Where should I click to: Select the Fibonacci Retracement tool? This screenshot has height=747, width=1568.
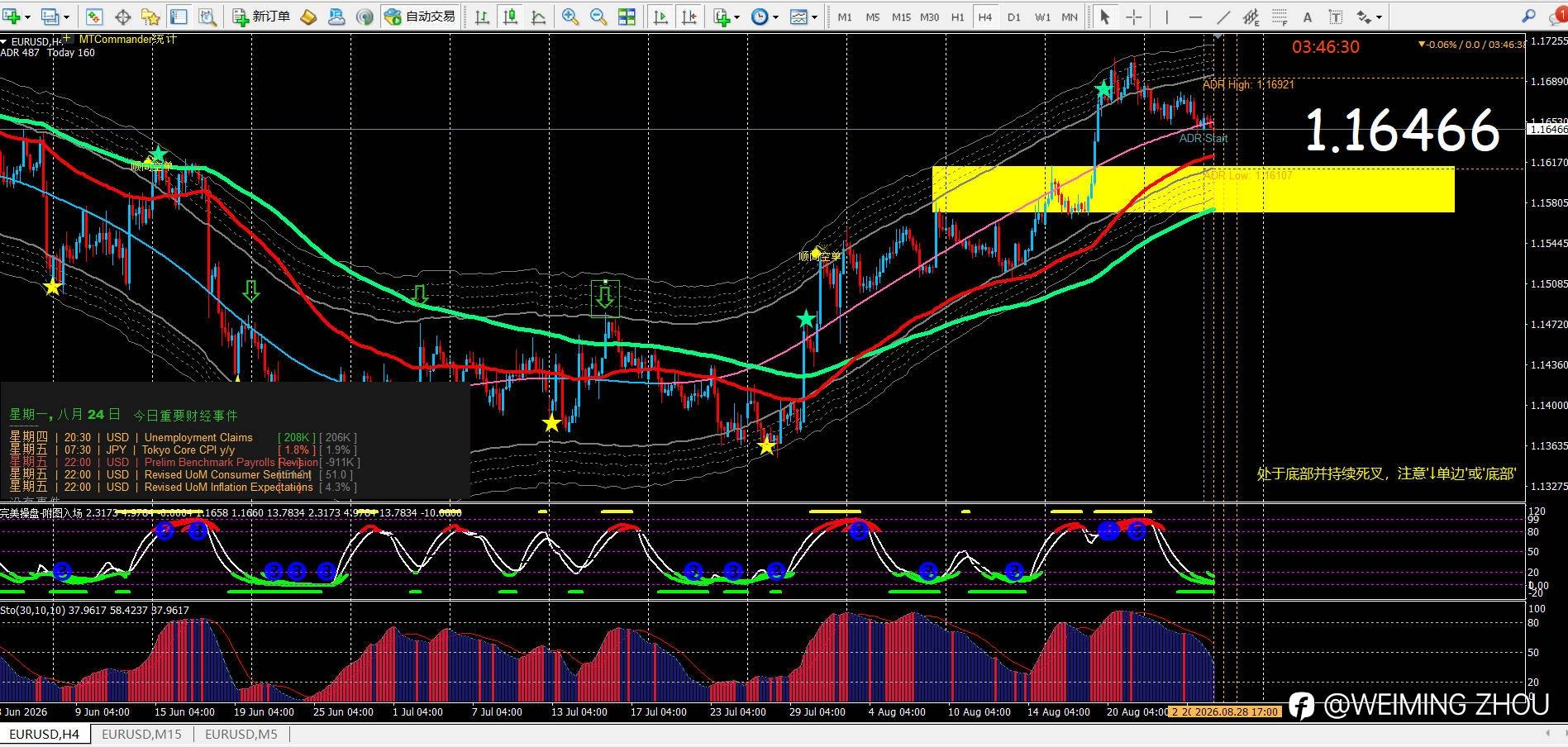click(x=1280, y=17)
